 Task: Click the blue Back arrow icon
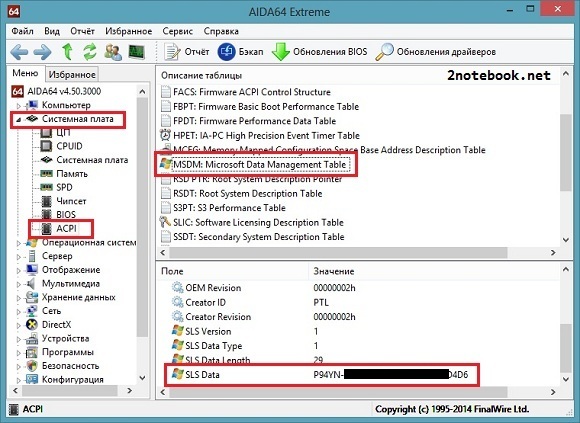coord(19,52)
